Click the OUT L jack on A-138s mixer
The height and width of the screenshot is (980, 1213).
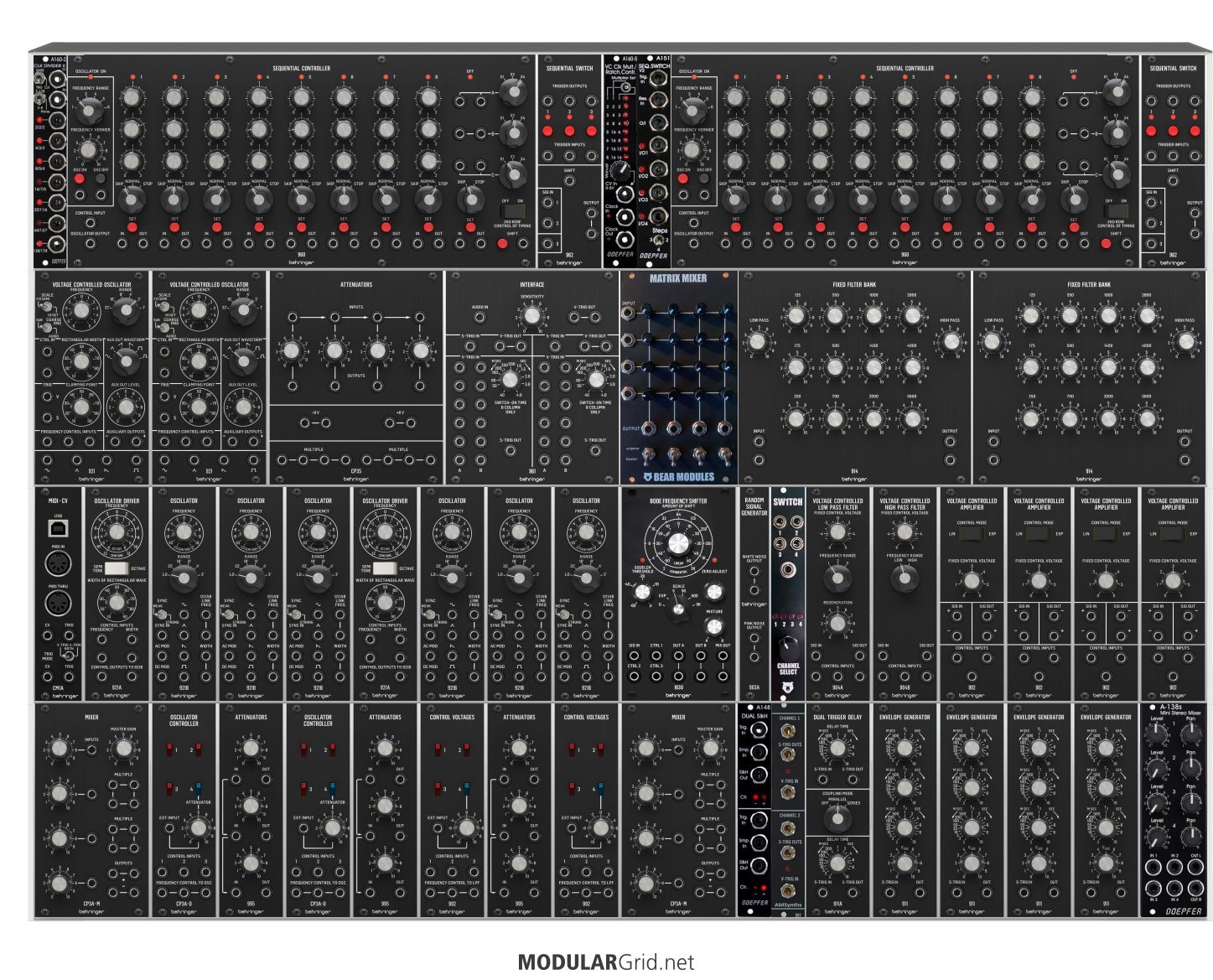click(x=1195, y=867)
